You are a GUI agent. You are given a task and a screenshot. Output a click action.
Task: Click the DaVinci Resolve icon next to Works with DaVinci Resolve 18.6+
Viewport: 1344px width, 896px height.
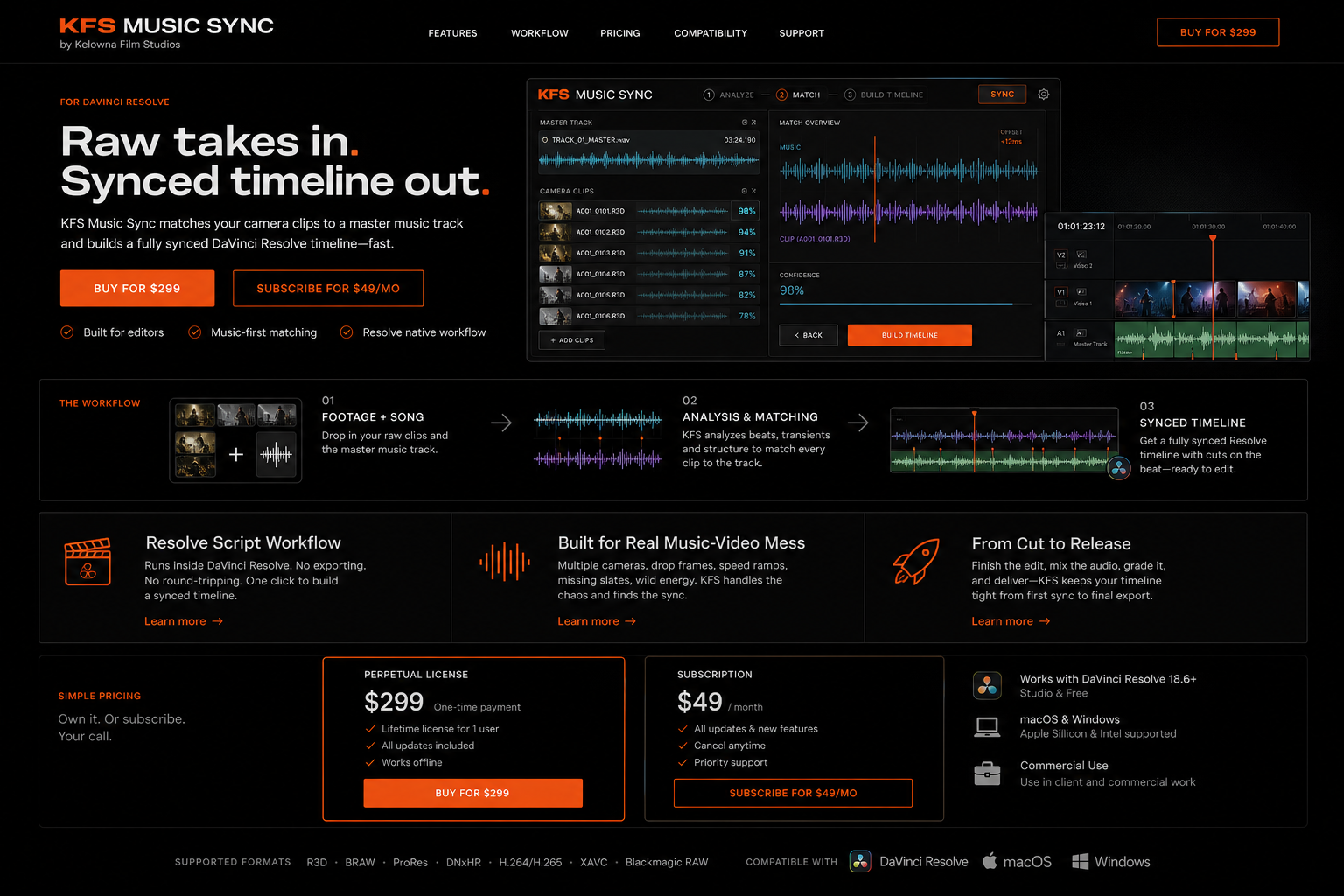pyautogui.click(x=987, y=686)
